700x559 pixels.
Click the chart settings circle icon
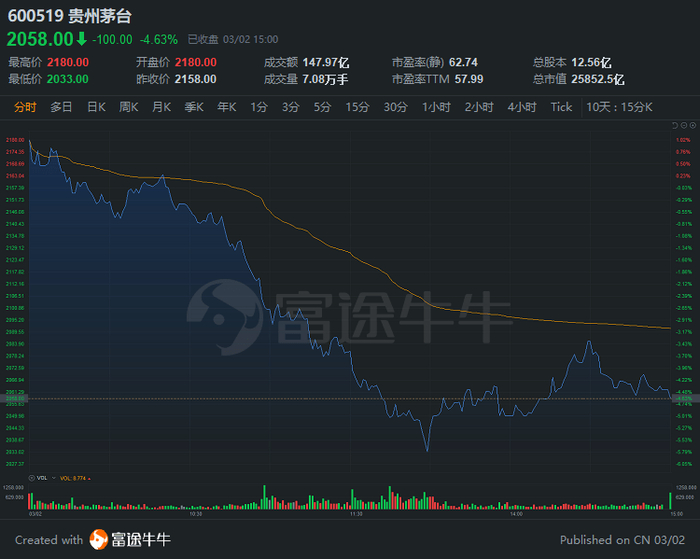click(693, 125)
